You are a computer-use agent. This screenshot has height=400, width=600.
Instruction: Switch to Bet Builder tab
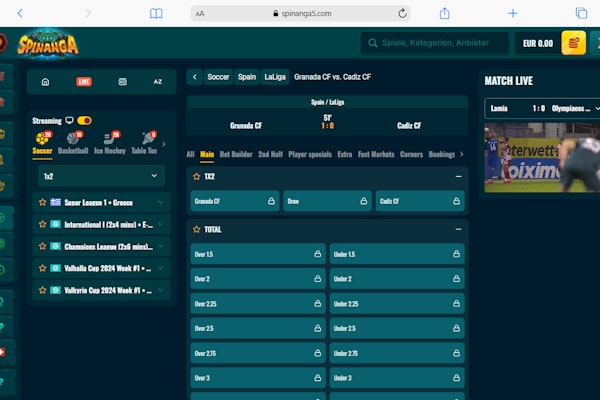coord(236,154)
